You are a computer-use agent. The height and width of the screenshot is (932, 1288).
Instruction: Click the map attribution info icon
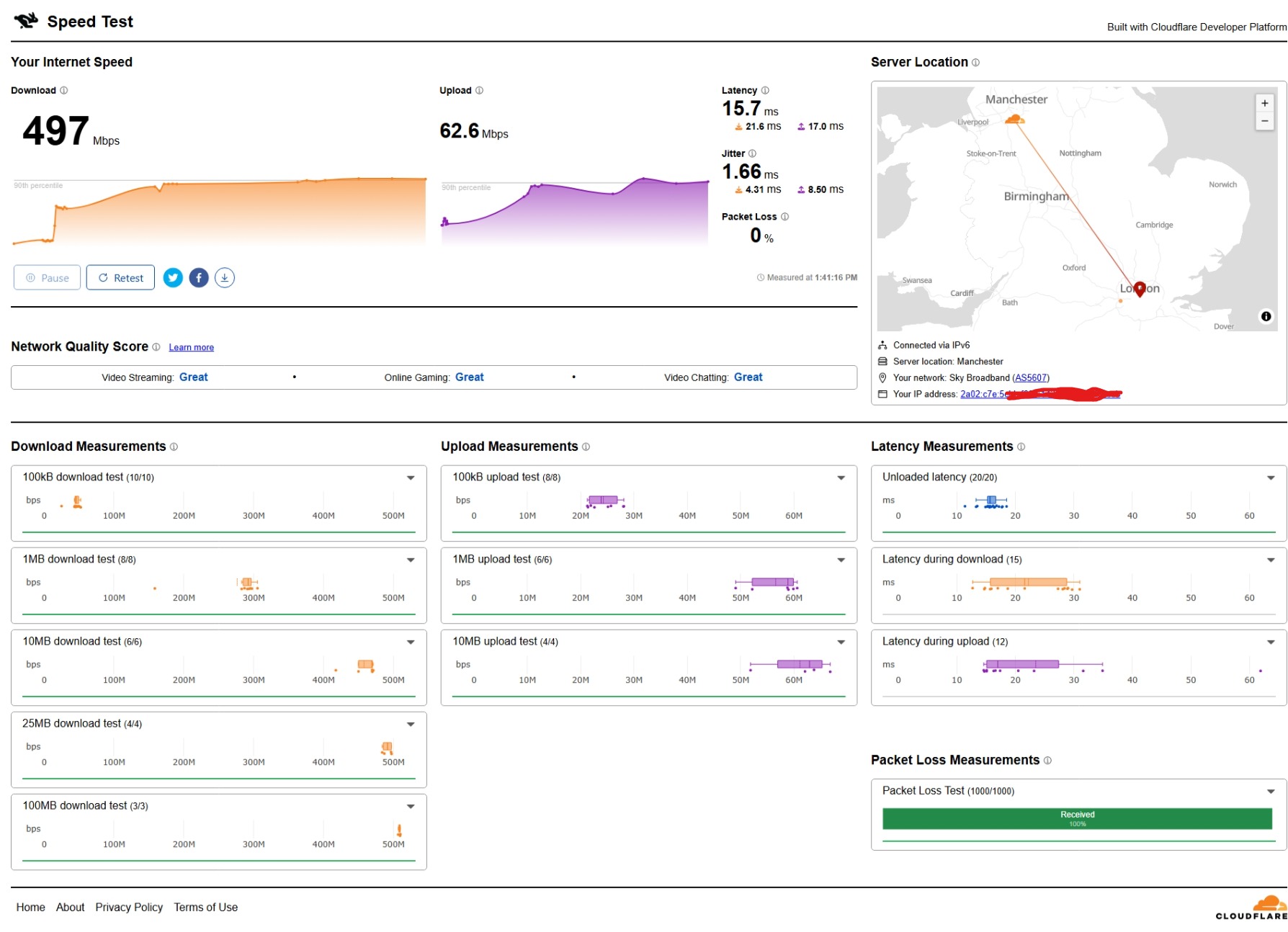[1266, 316]
